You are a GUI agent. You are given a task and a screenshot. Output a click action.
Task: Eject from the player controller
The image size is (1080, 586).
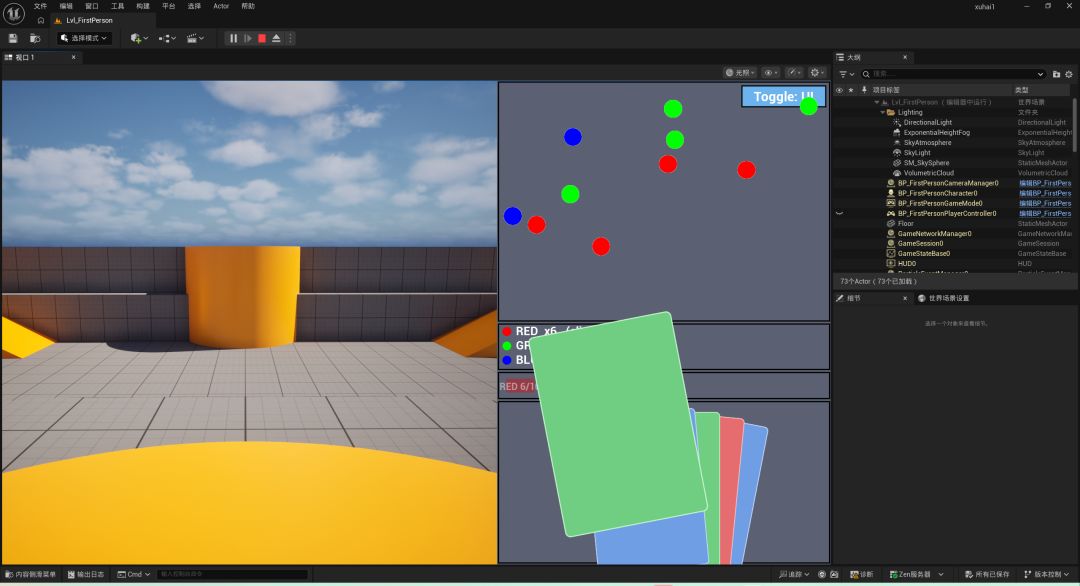(276, 39)
